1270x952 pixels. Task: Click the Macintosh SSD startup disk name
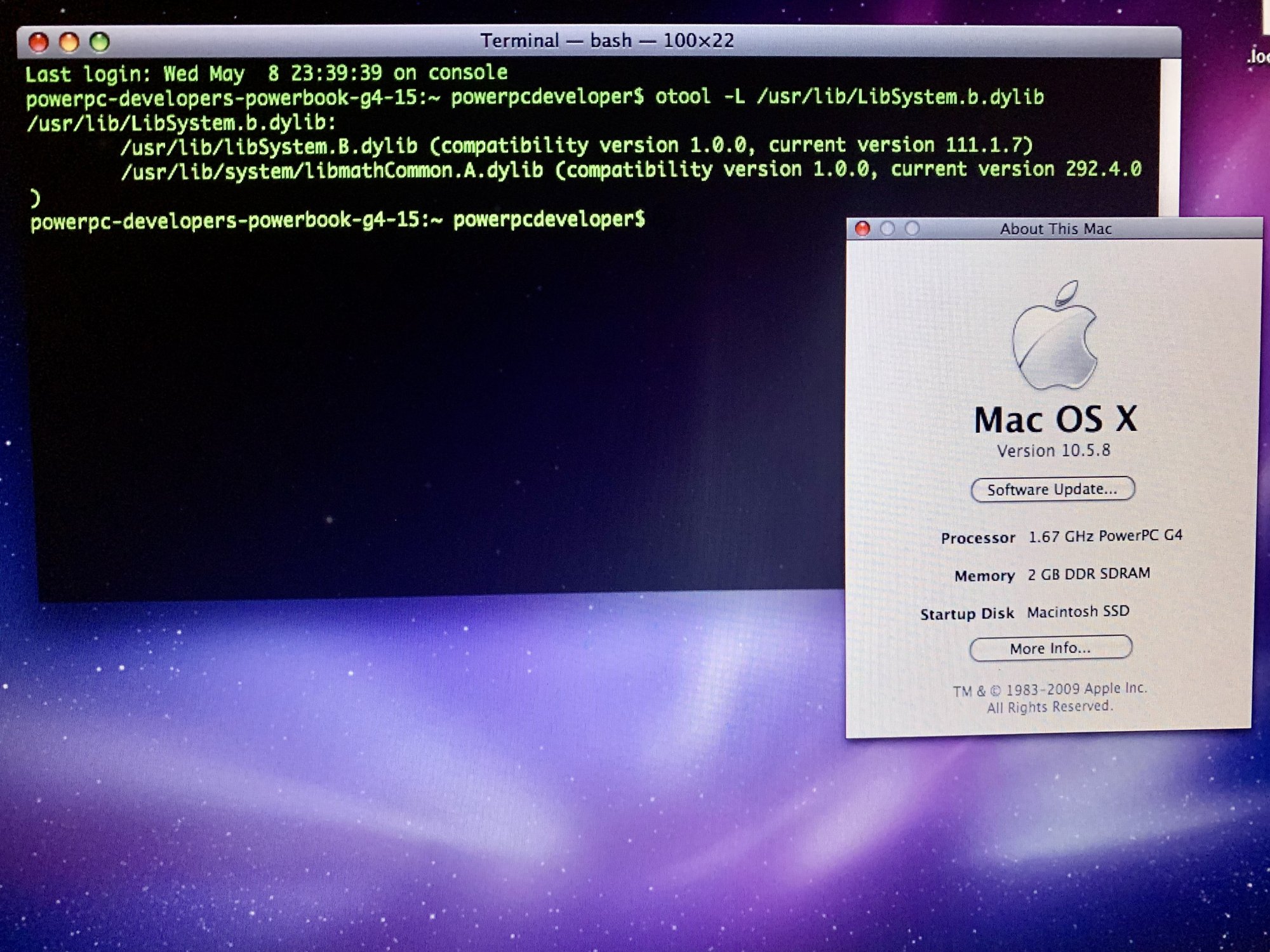1078,612
